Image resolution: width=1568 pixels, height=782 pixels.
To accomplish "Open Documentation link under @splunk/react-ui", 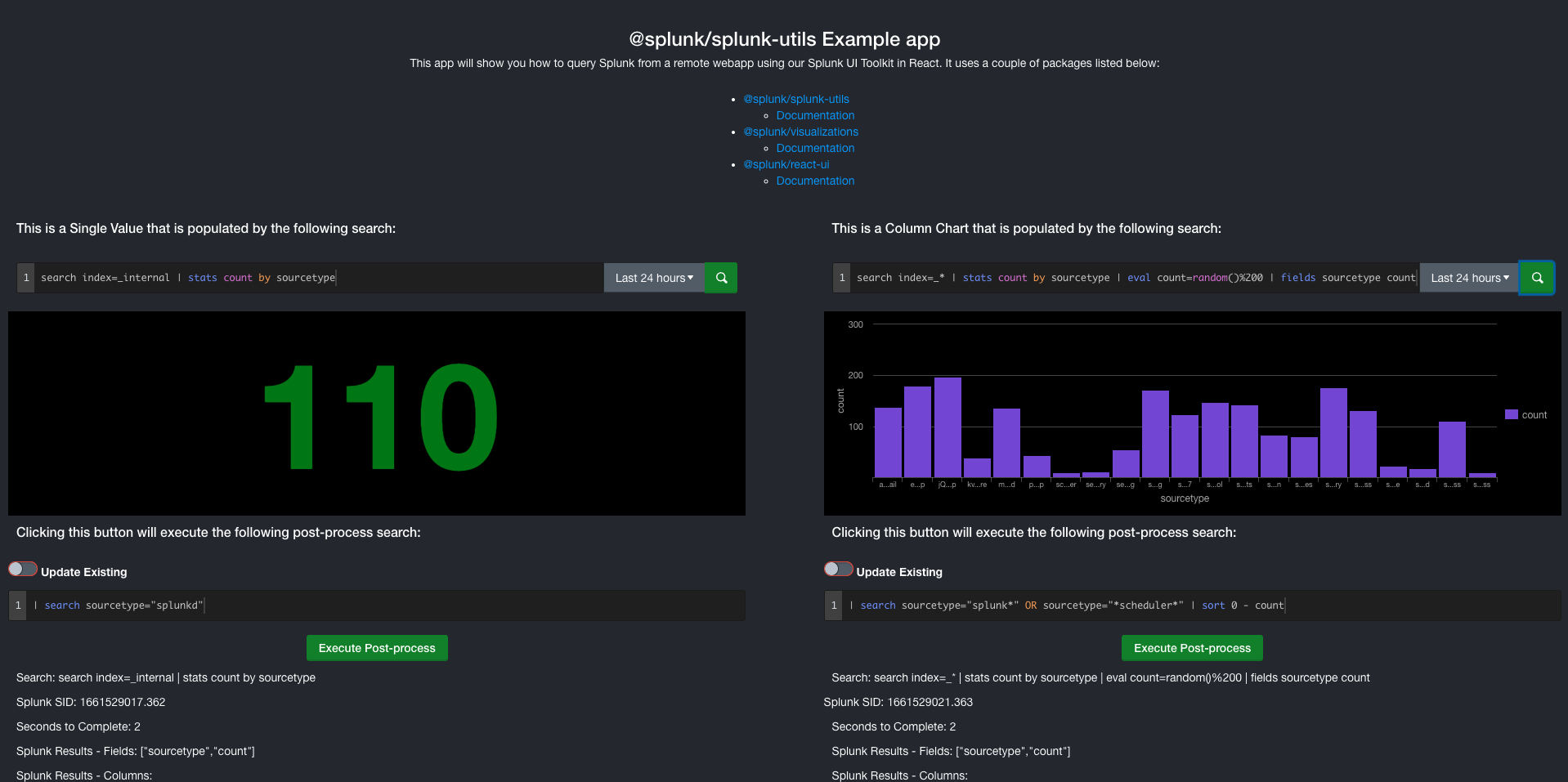I will (815, 181).
